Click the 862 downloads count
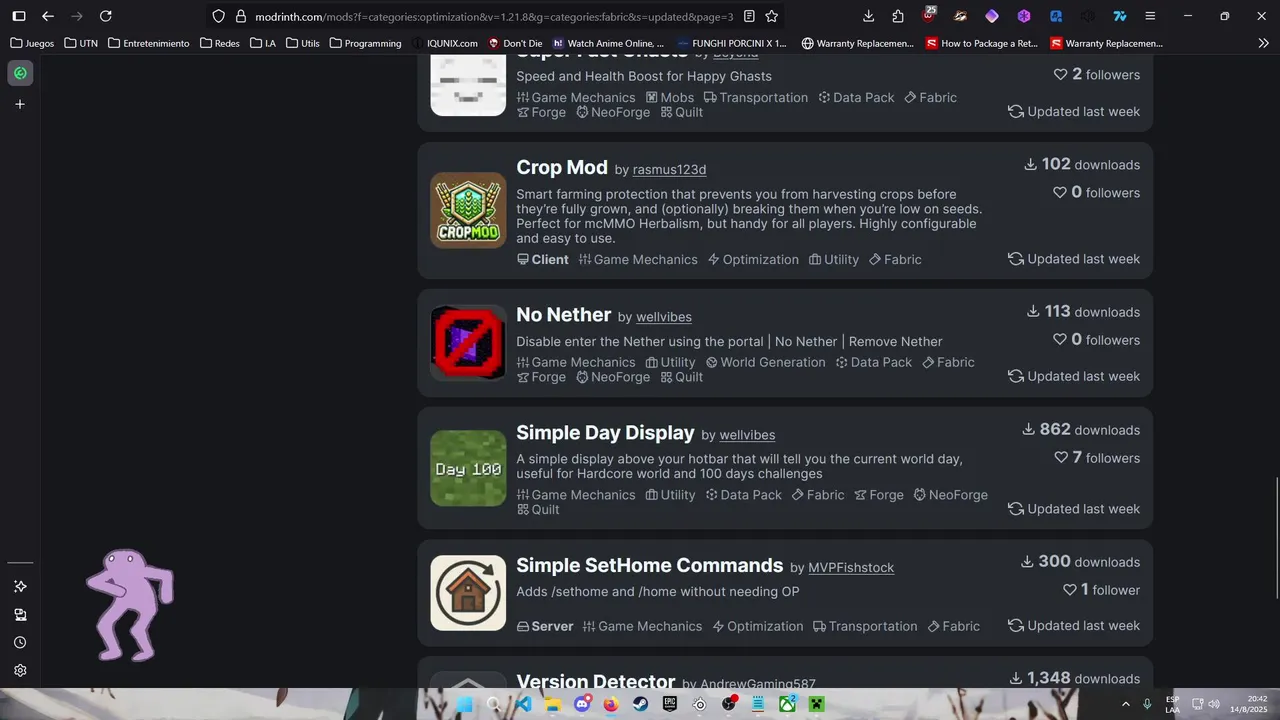 [x=1080, y=429]
